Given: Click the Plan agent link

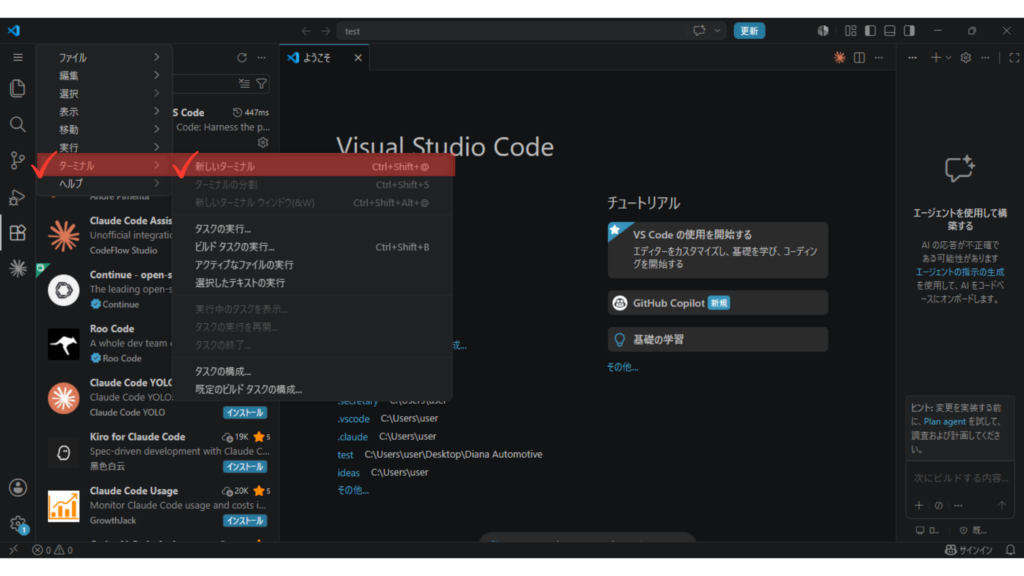Looking at the screenshot, I should click(944, 421).
